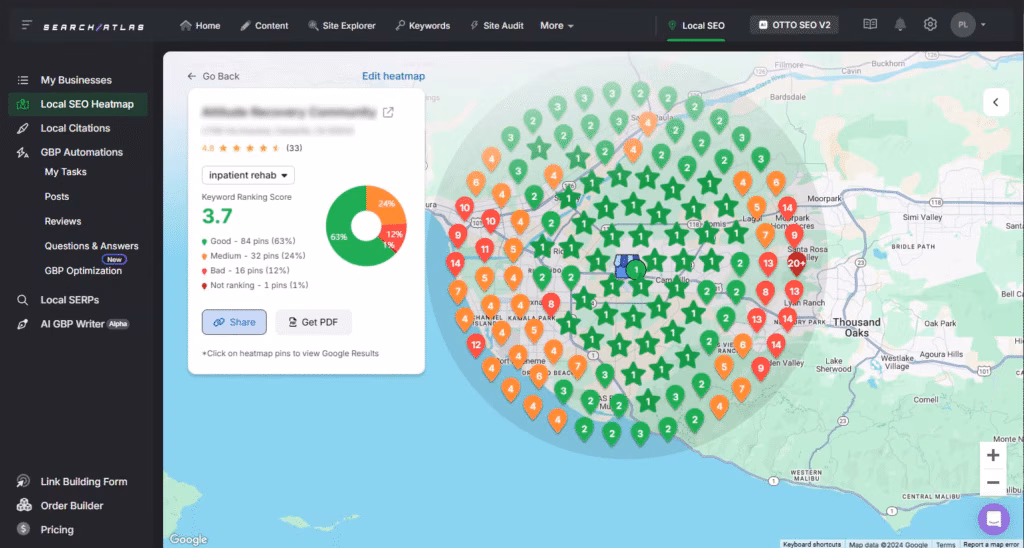1024x548 pixels.
Task: Zoom out of the map with minus button
Action: pos(992,482)
